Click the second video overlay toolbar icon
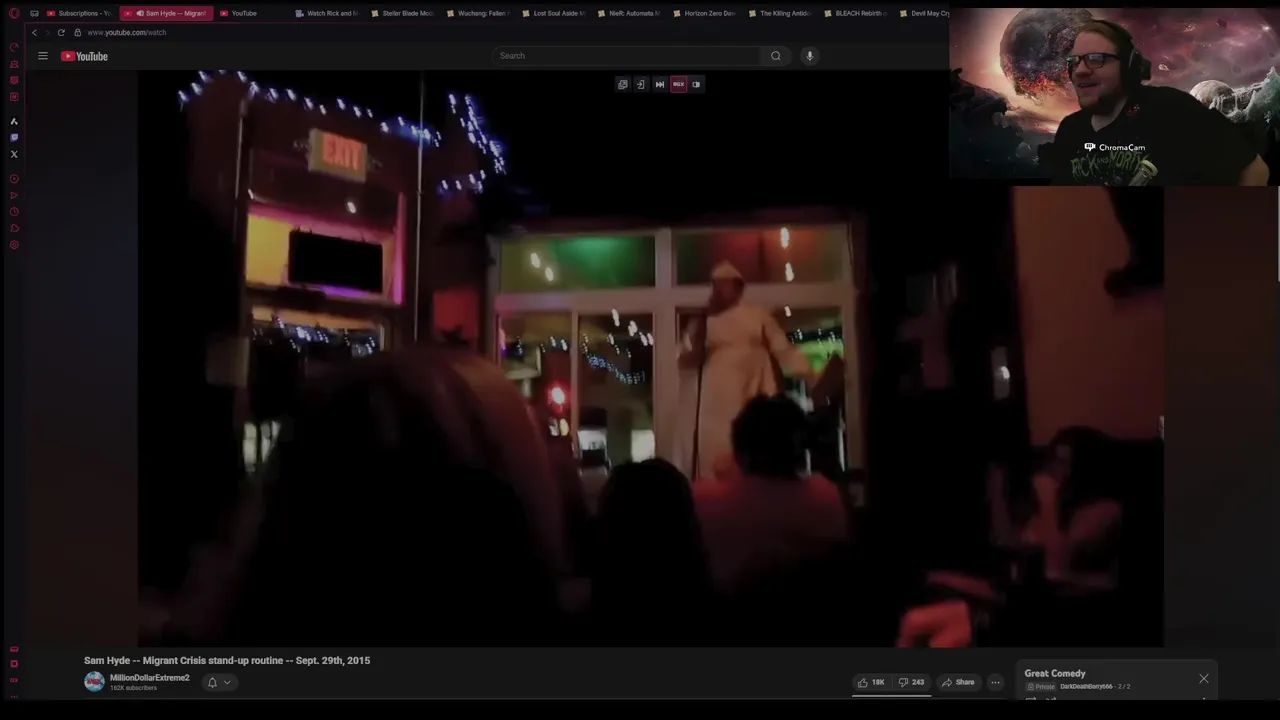1280x720 pixels. click(641, 84)
